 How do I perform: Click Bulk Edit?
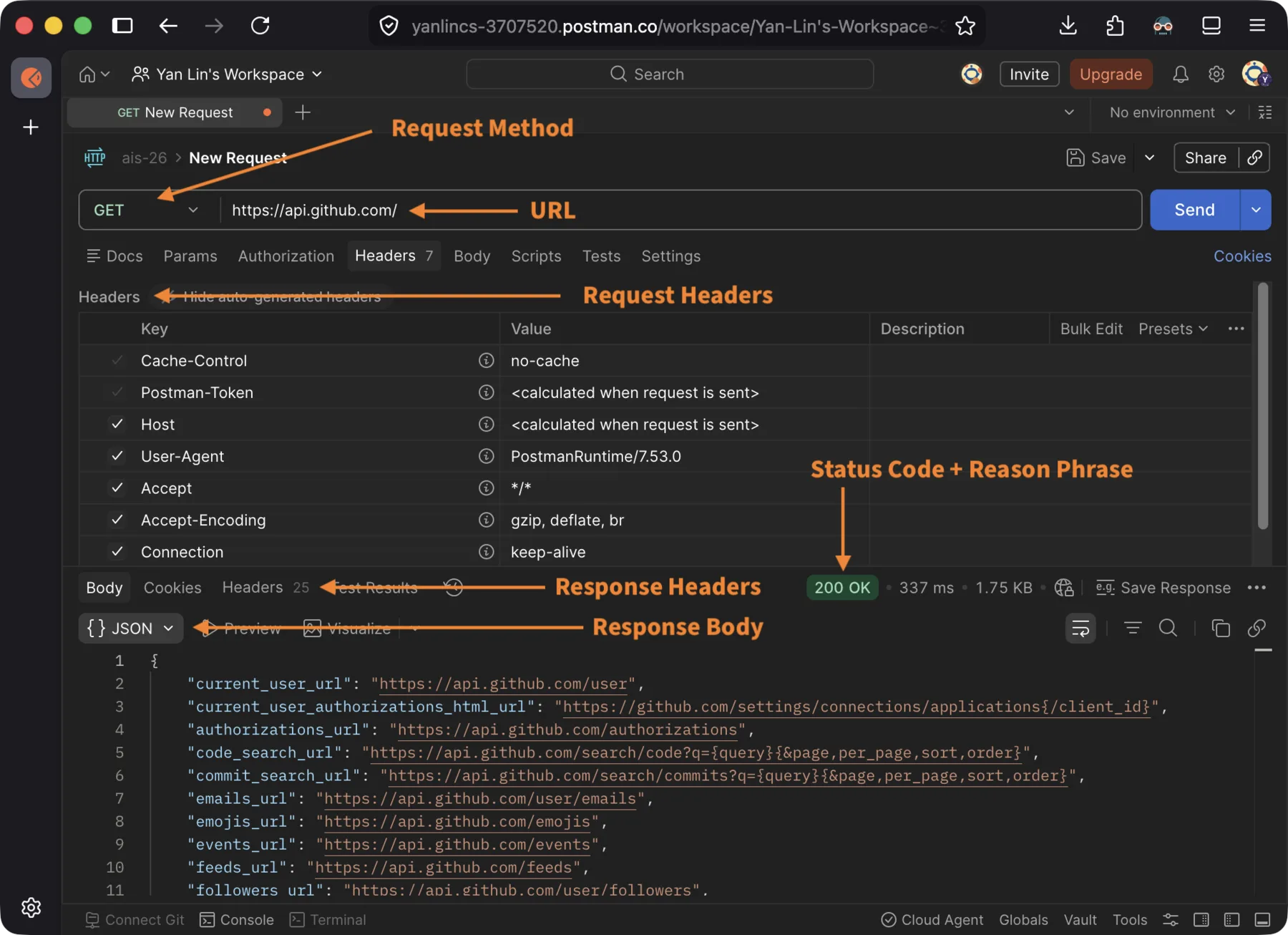[x=1091, y=329]
